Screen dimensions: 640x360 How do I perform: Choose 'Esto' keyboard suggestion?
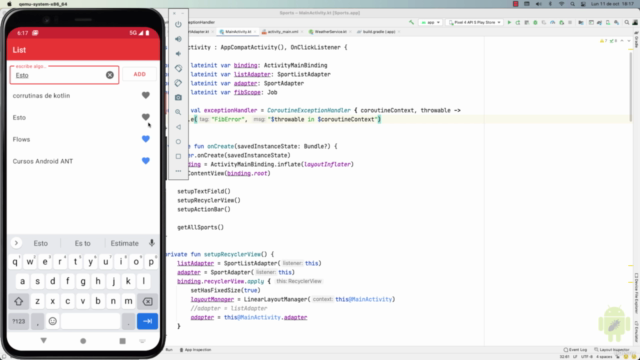[40, 243]
